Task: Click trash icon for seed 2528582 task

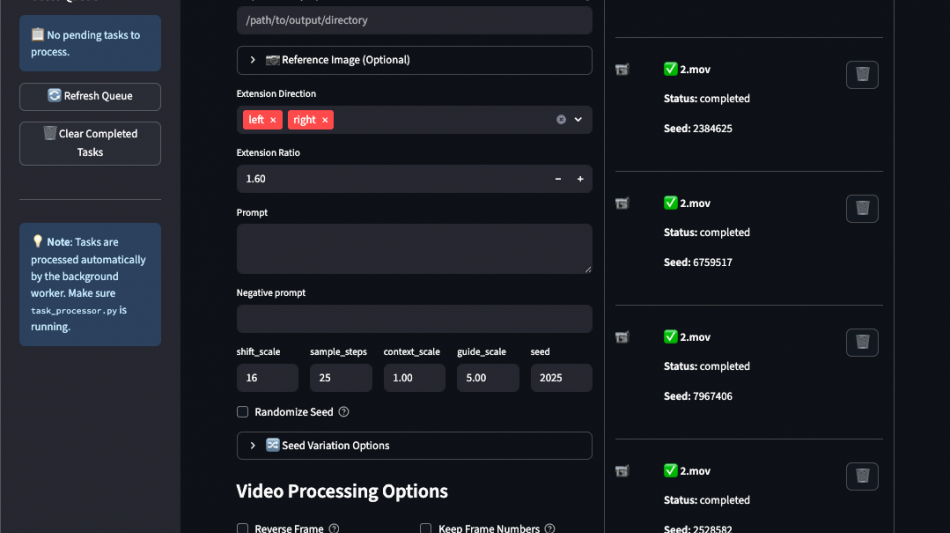Action: pyautogui.click(x=862, y=476)
